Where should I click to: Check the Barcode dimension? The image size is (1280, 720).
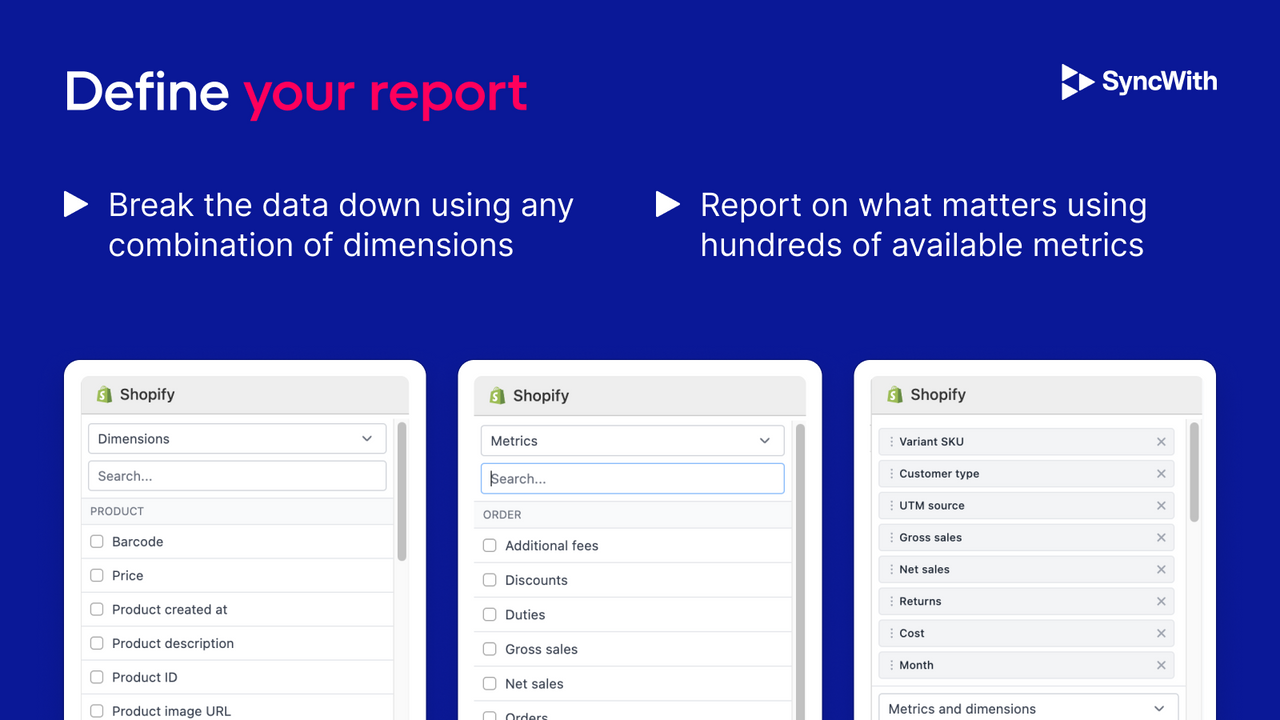click(x=97, y=541)
